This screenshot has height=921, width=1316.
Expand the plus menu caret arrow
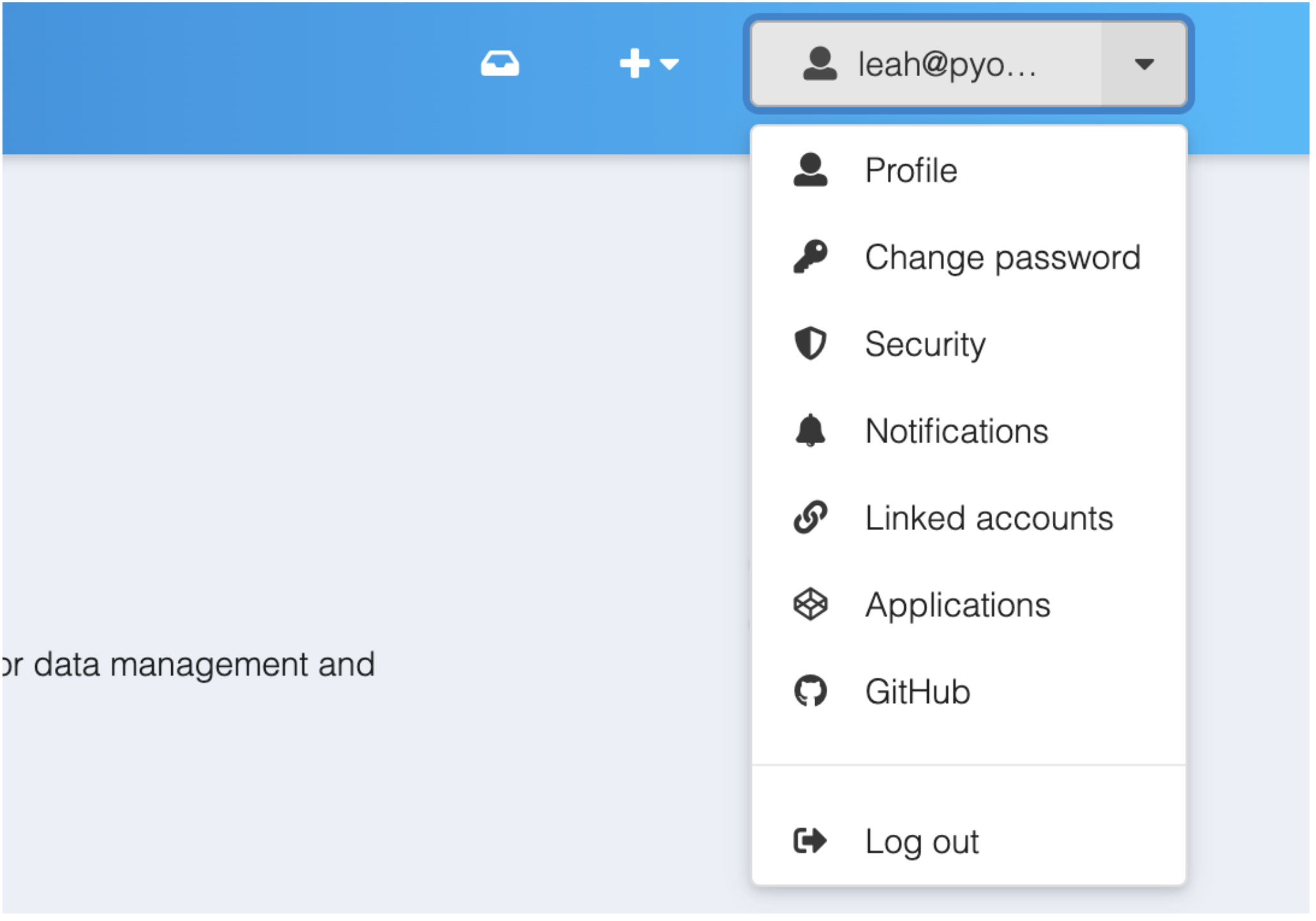point(669,64)
